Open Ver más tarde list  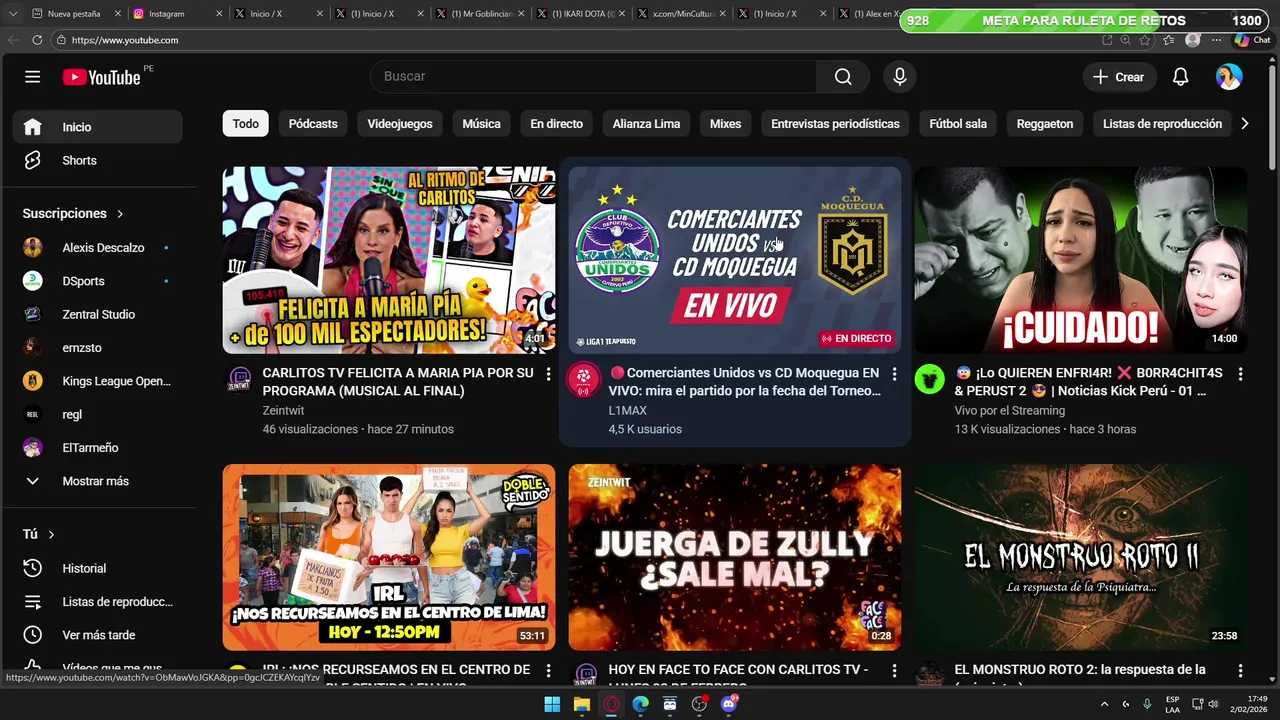(x=97, y=635)
